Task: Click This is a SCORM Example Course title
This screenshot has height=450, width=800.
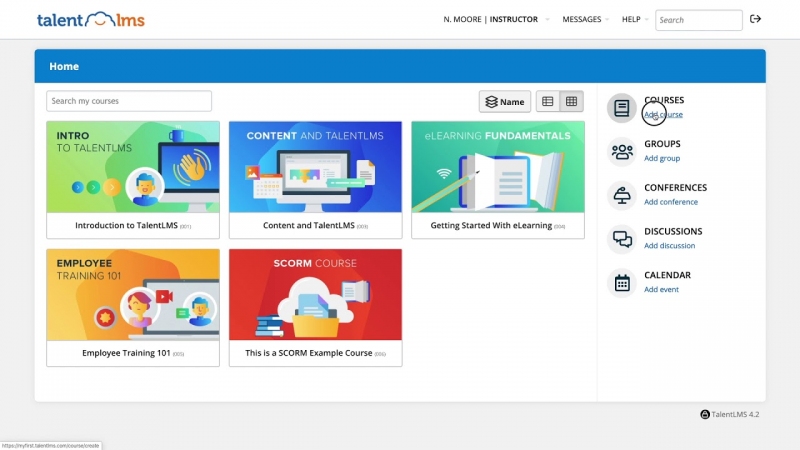Action: coord(309,353)
